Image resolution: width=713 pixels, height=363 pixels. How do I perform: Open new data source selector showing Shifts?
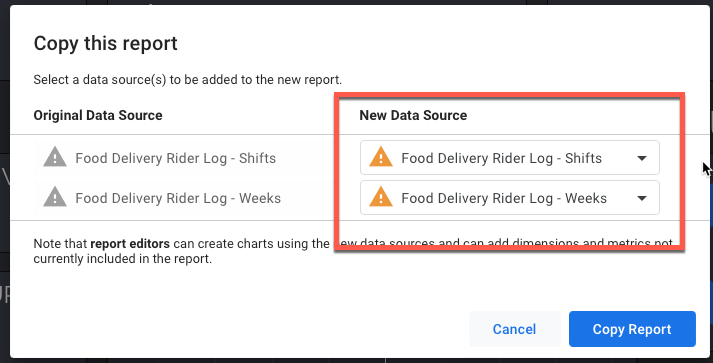(x=510, y=157)
